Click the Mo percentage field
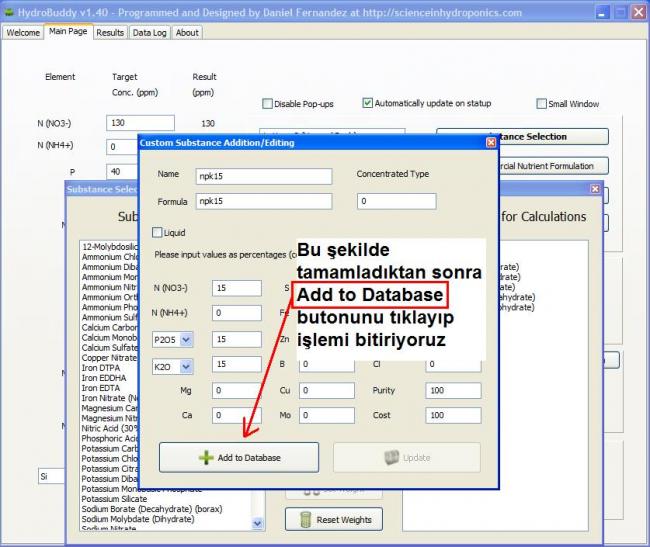This screenshot has width=650, height=547. tap(327, 415)
